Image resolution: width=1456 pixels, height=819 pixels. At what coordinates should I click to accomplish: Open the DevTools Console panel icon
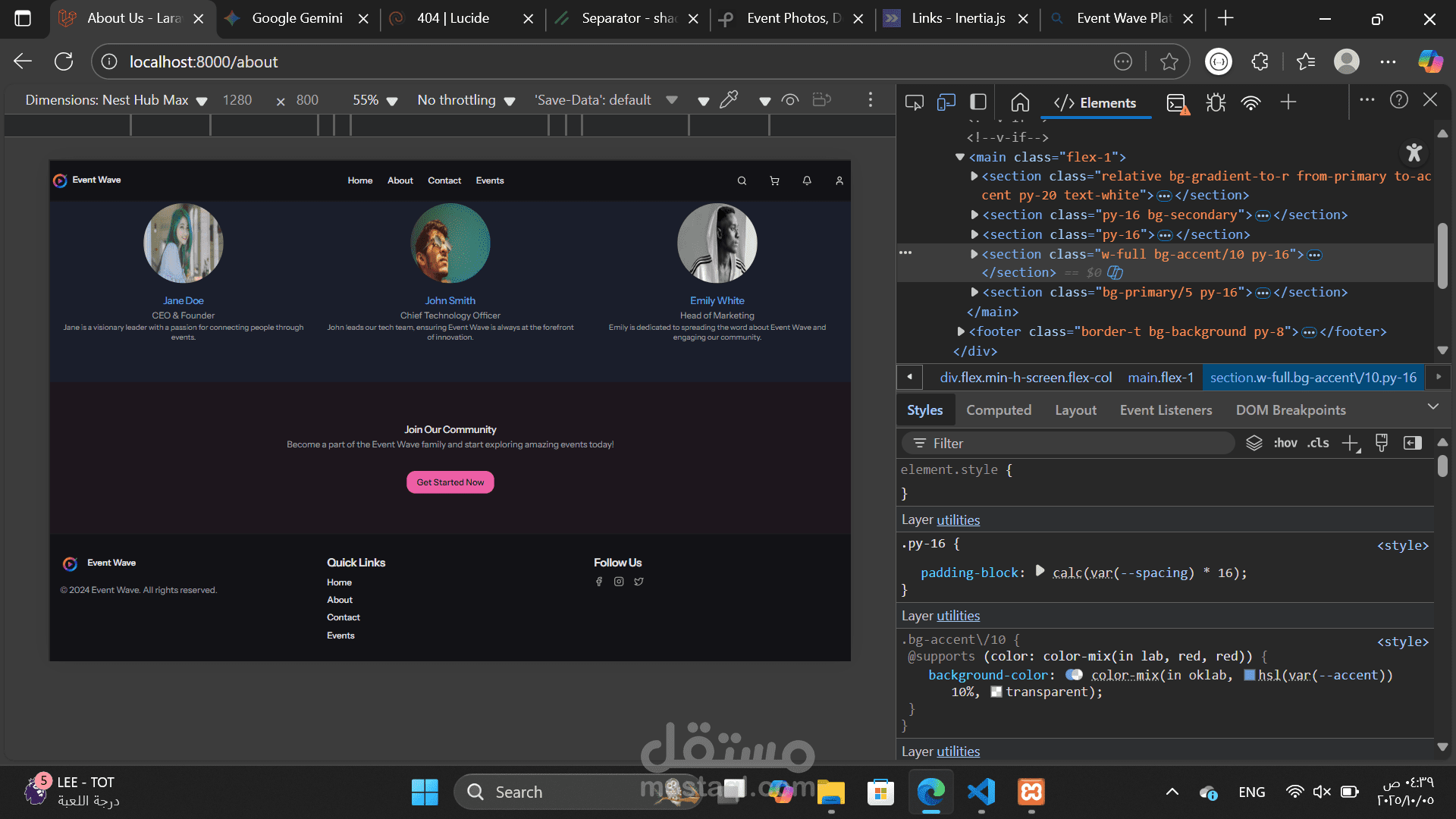[1177, 102]
